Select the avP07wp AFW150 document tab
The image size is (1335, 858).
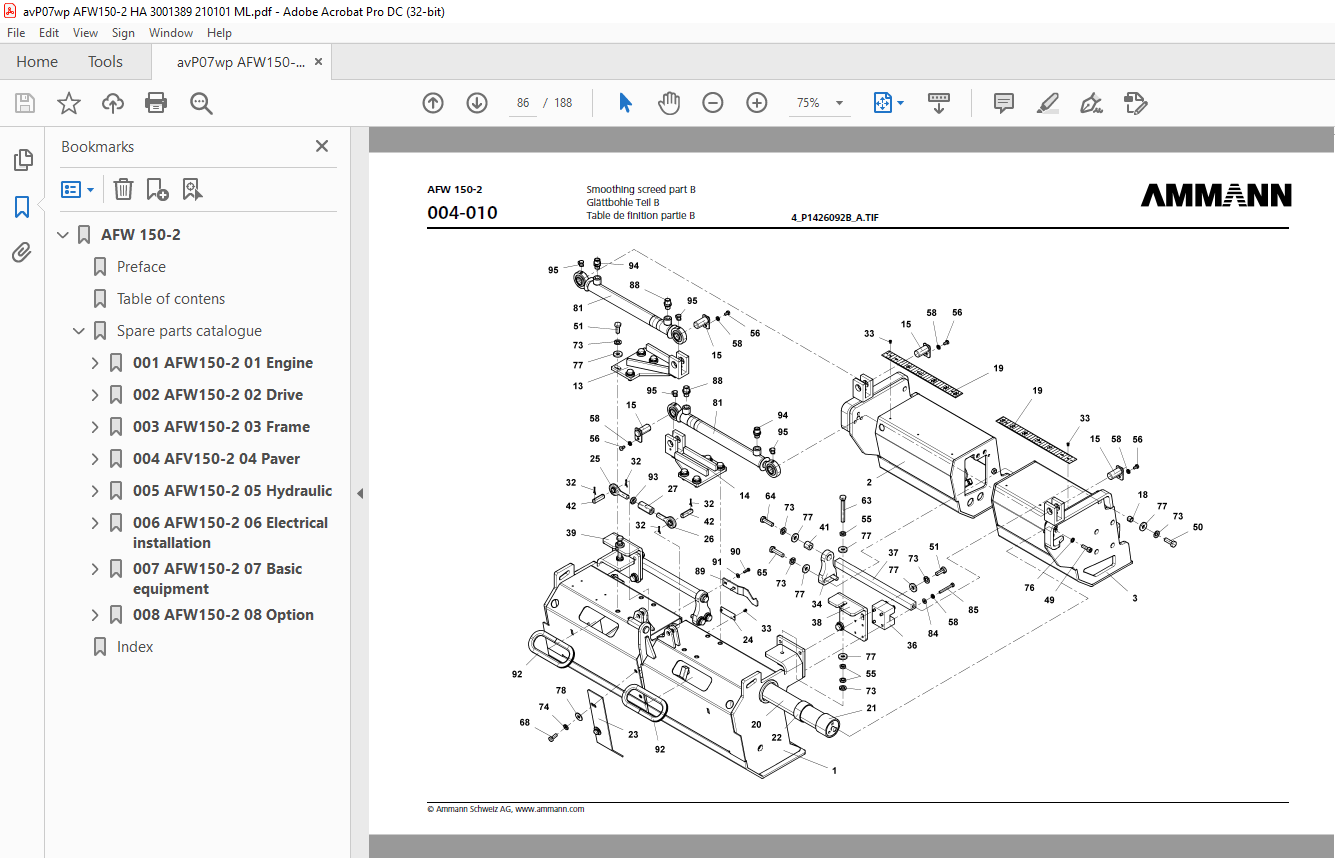(x=241, y=62)
